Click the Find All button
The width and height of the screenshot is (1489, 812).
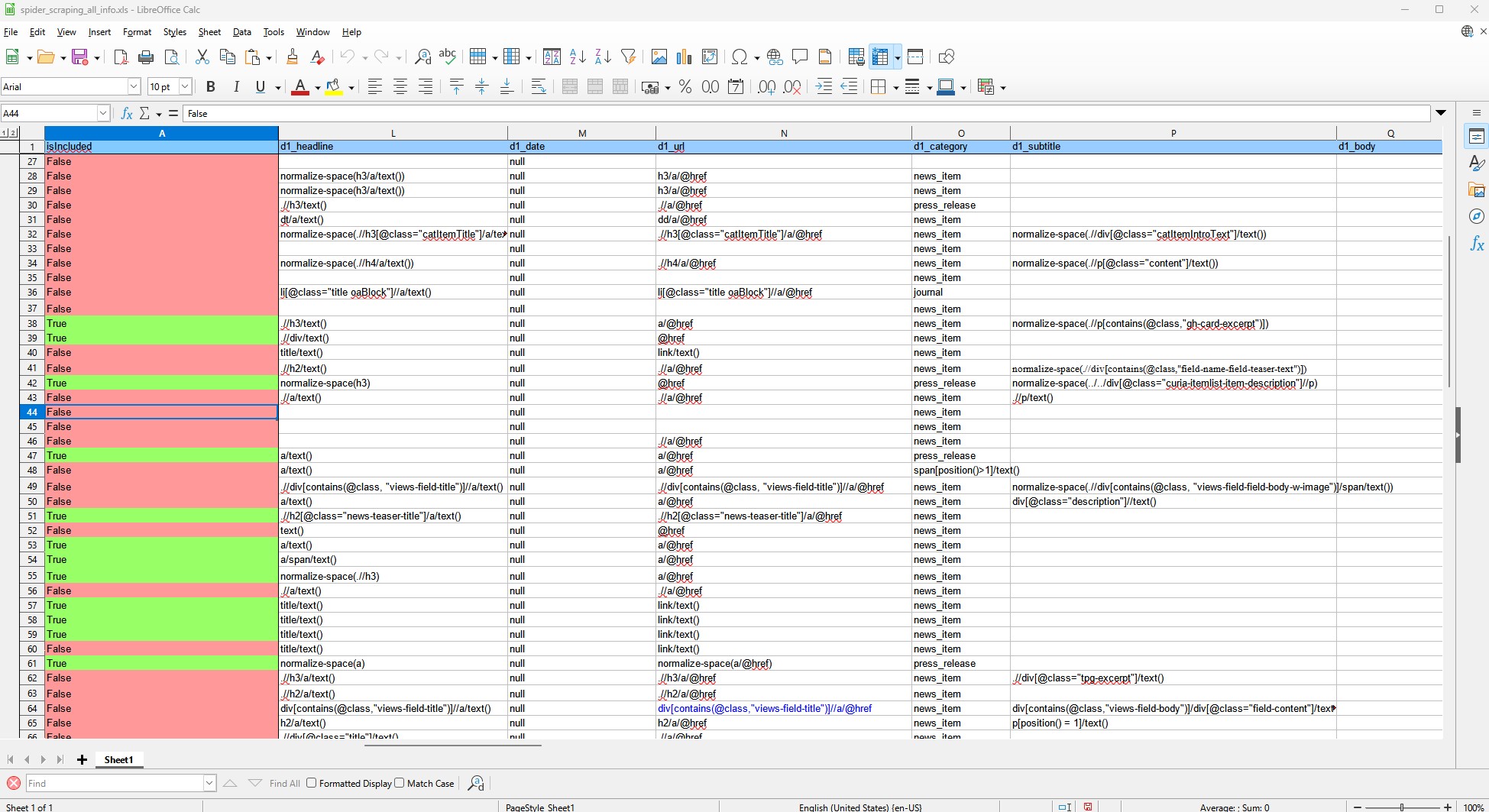tap(284, 783)
